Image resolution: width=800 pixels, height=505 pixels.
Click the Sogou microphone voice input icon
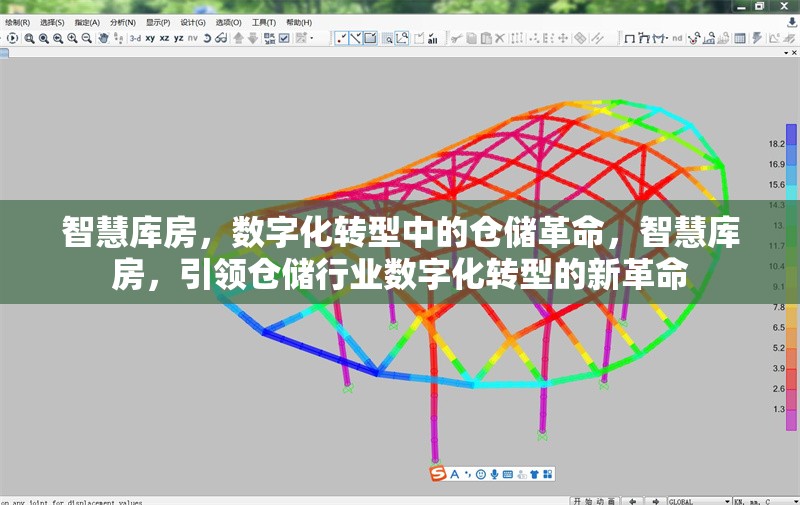tap(494, 474)
